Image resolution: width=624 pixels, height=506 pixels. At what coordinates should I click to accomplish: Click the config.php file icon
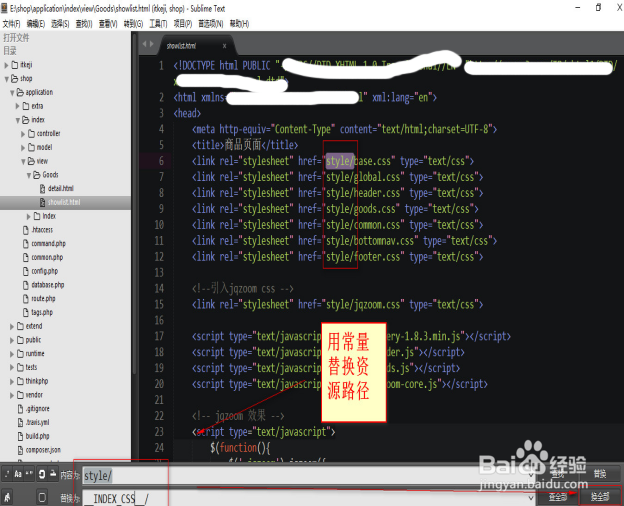pyautogui.click(x=26, y=272)
